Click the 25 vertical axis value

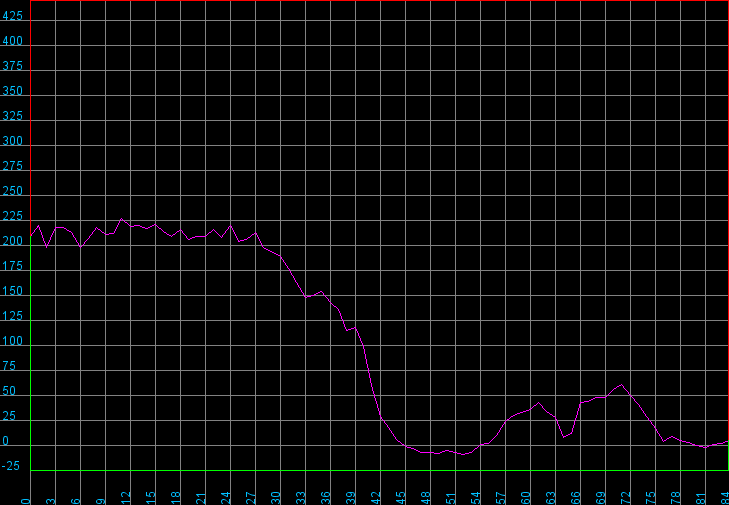(x=9, y=417)
